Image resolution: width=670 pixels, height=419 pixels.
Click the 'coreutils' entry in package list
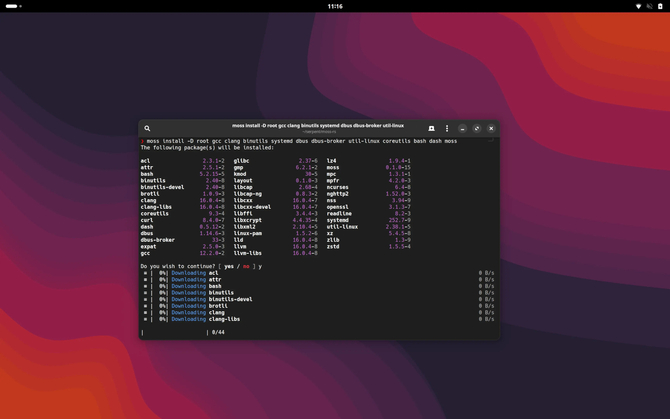pos(155,214)
